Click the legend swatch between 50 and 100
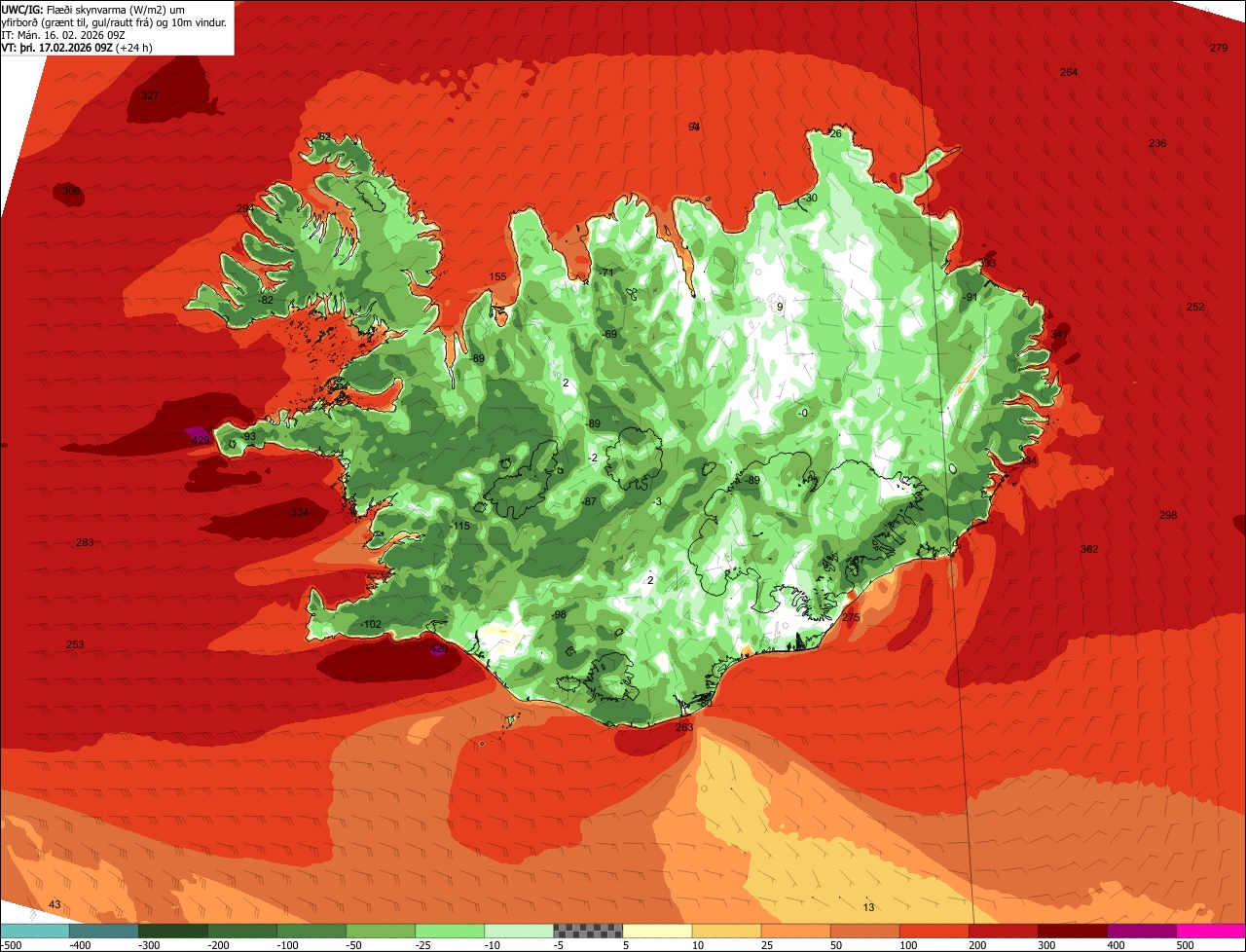The height and width of the screenshot is (952, 1246). click(864, 930)
